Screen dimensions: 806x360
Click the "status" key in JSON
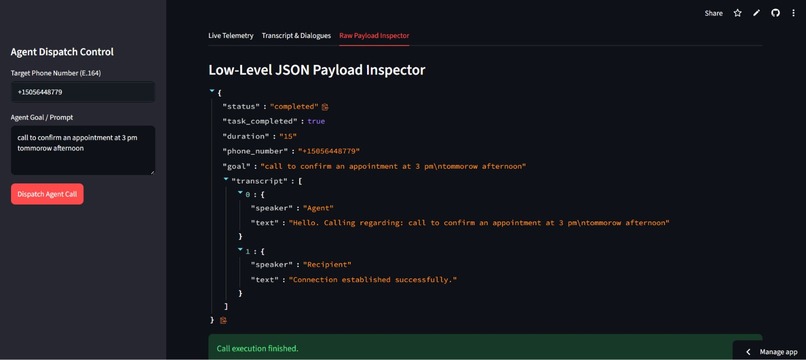click(241, 106)
